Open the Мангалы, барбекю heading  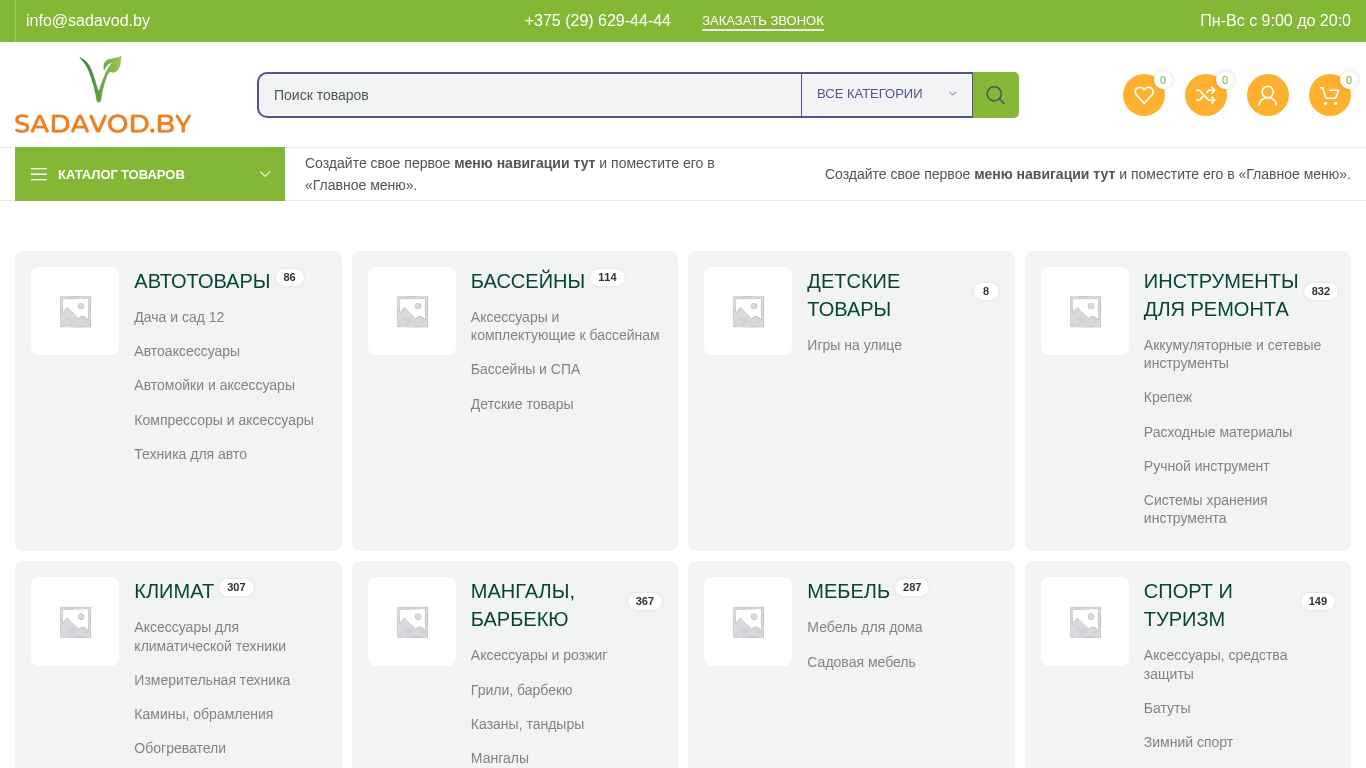point(523,605)
